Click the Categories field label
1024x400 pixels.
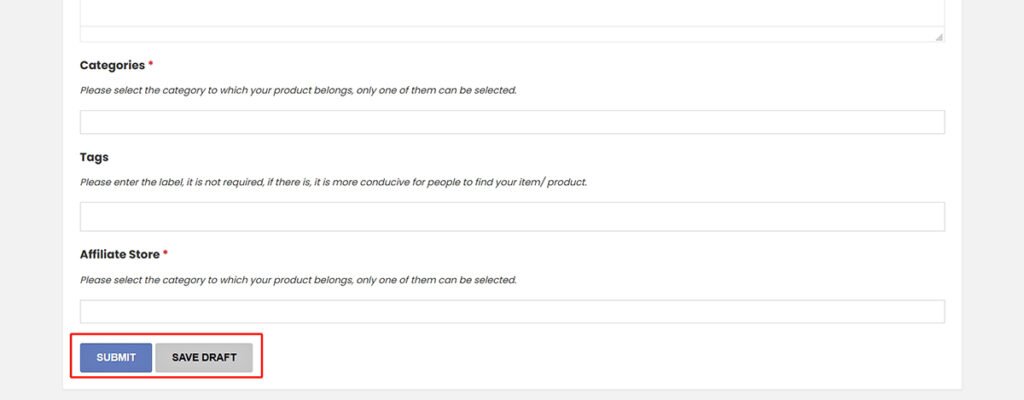point(112,65)
